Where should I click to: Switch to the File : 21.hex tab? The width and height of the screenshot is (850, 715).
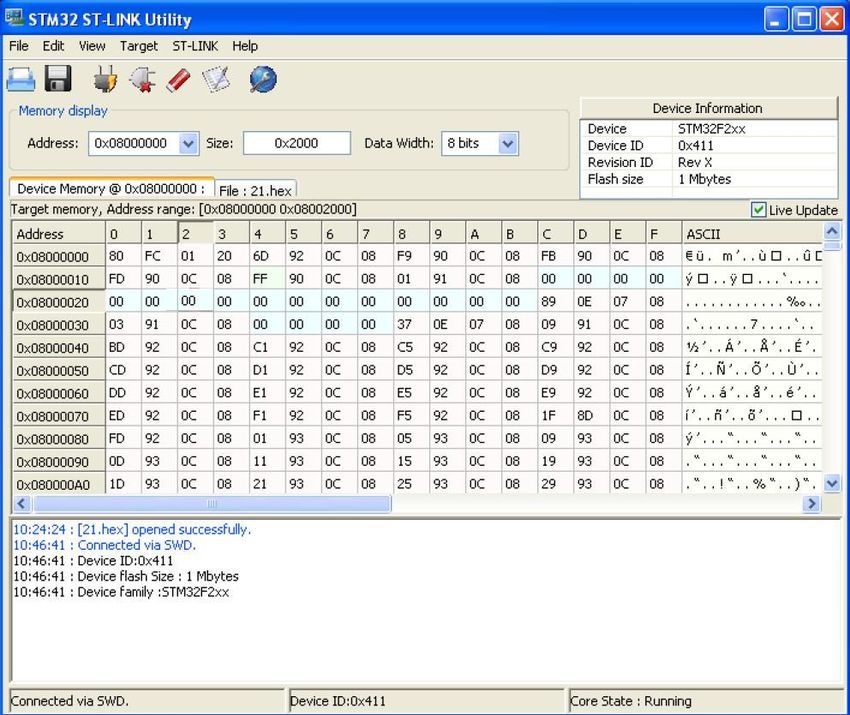coord(256,190)
